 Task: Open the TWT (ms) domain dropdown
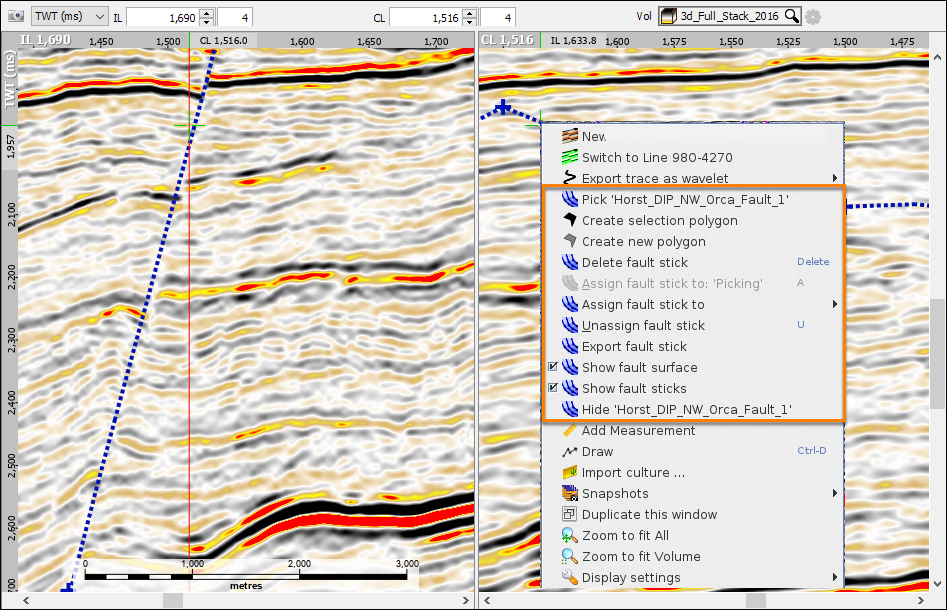click(69, 16)
